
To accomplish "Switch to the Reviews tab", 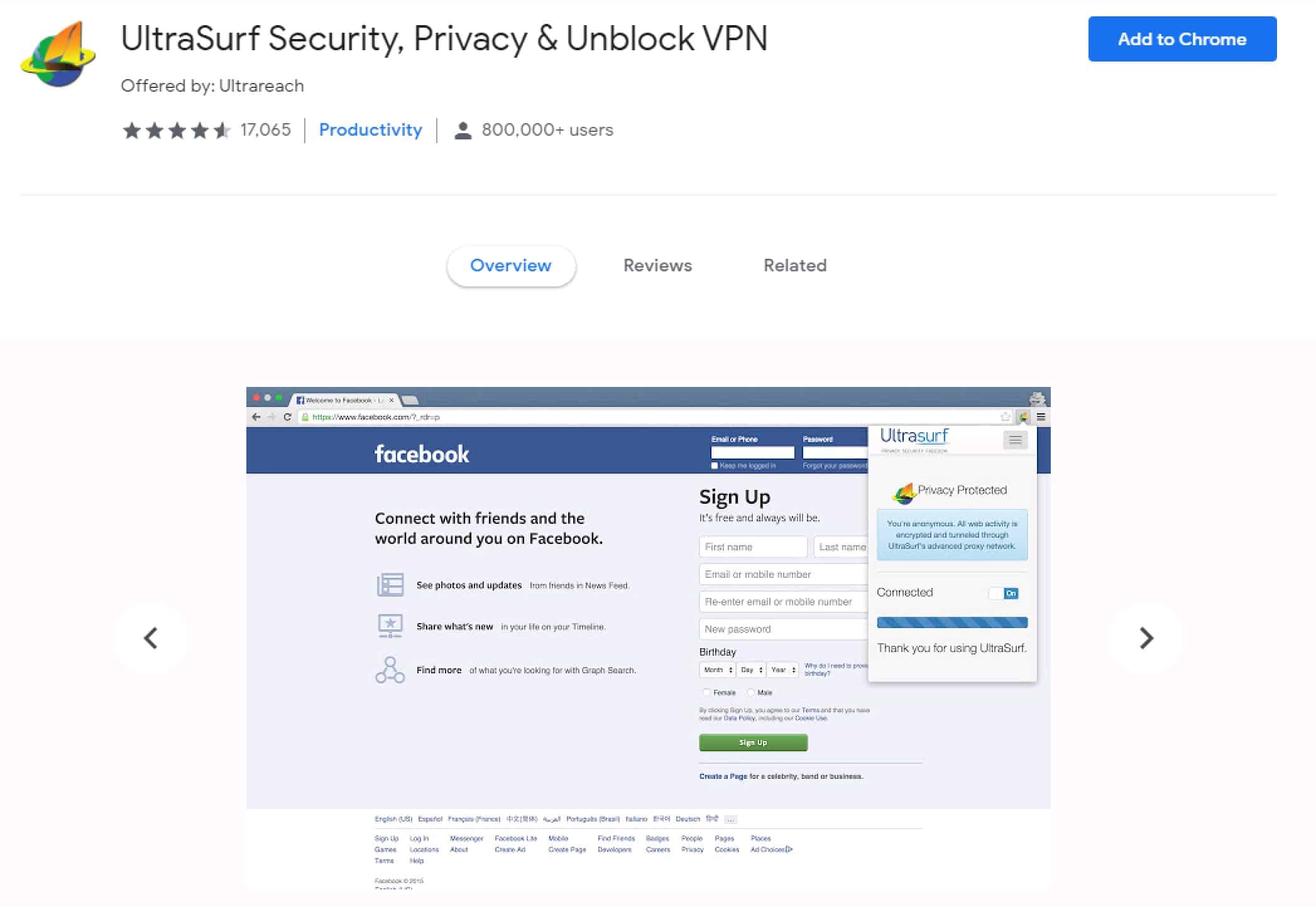I will (657, 265).
